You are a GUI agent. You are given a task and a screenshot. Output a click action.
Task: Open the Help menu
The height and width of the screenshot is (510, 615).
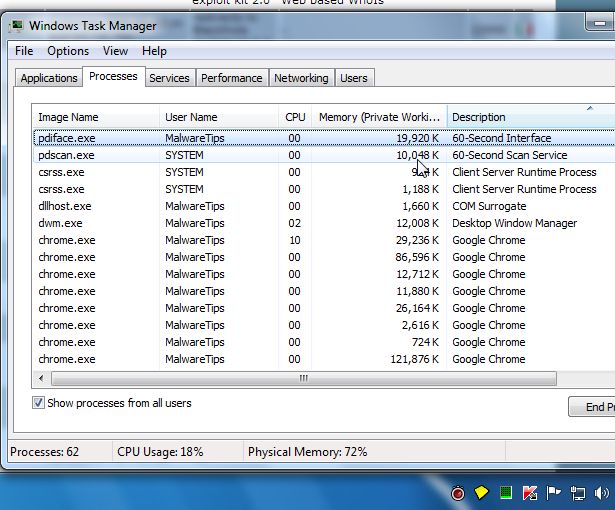point(154,51)
